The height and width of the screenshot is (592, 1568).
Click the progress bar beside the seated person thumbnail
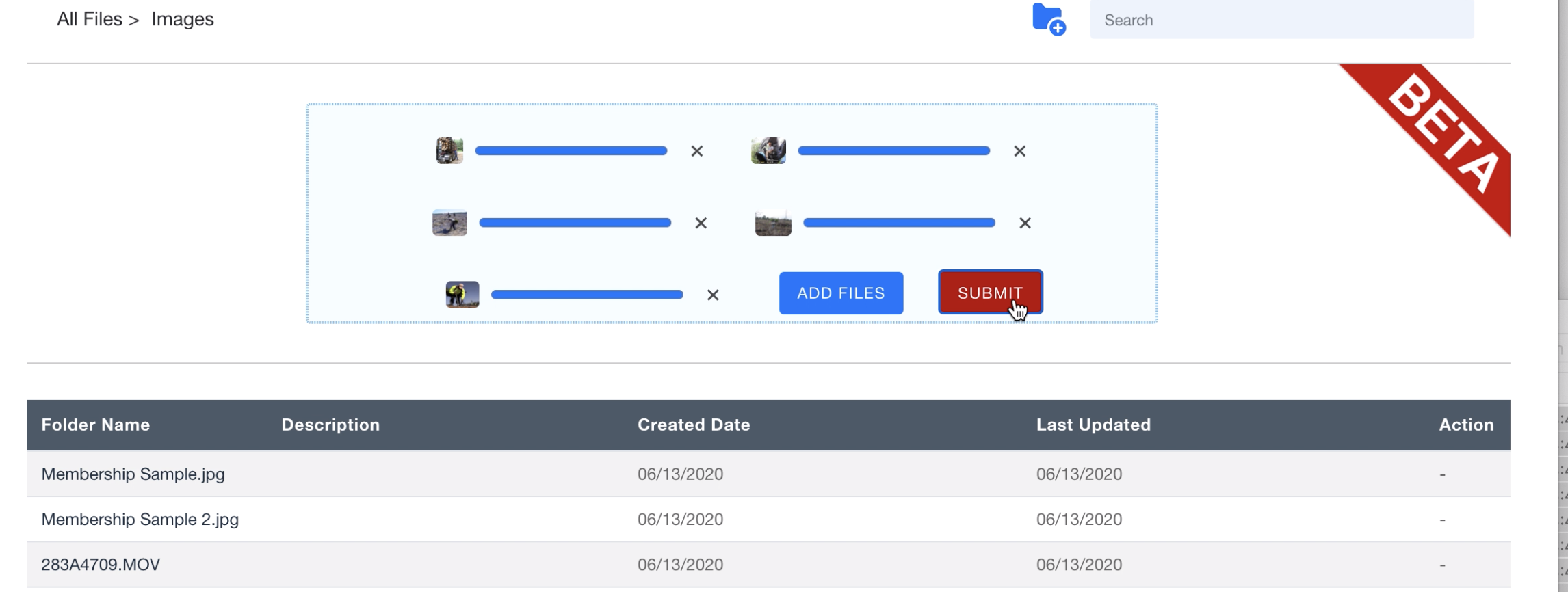click(894, 151)
